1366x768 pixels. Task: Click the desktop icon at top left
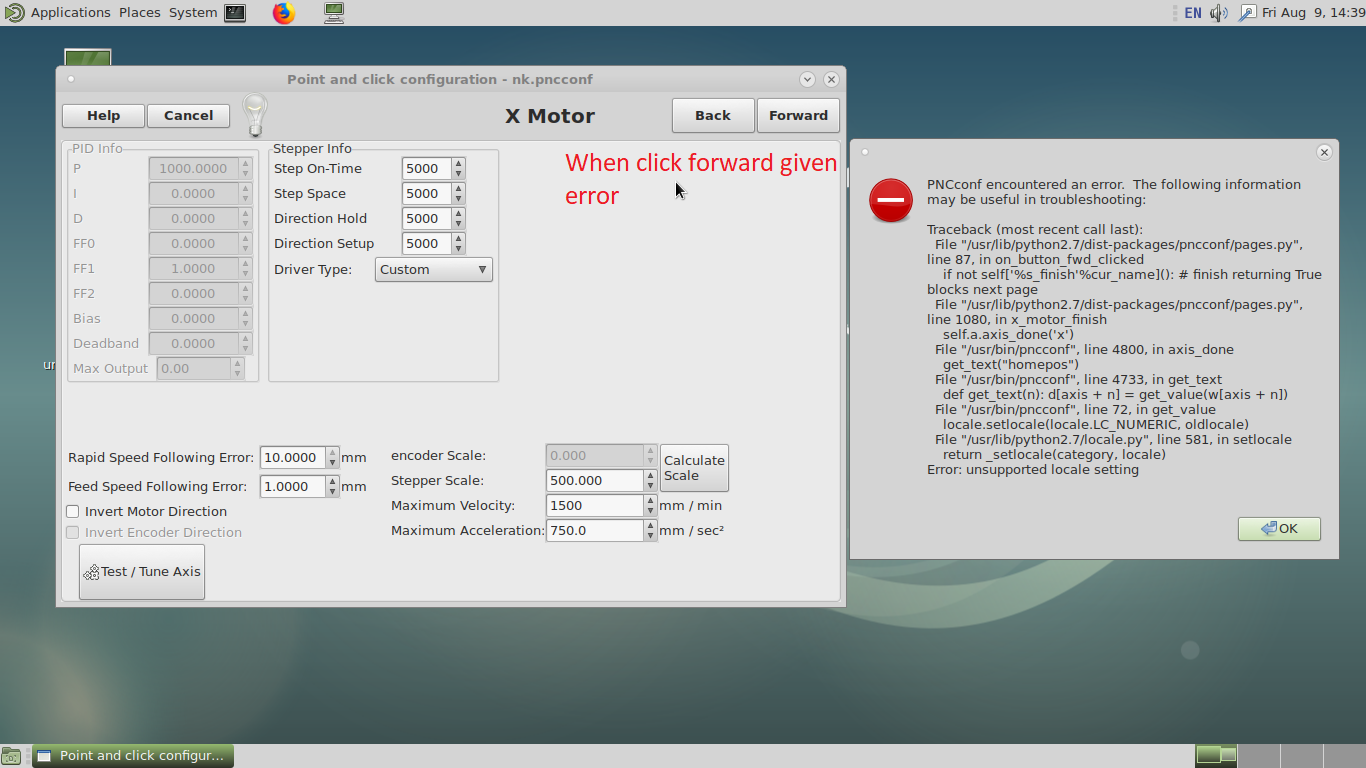[87, 58]
